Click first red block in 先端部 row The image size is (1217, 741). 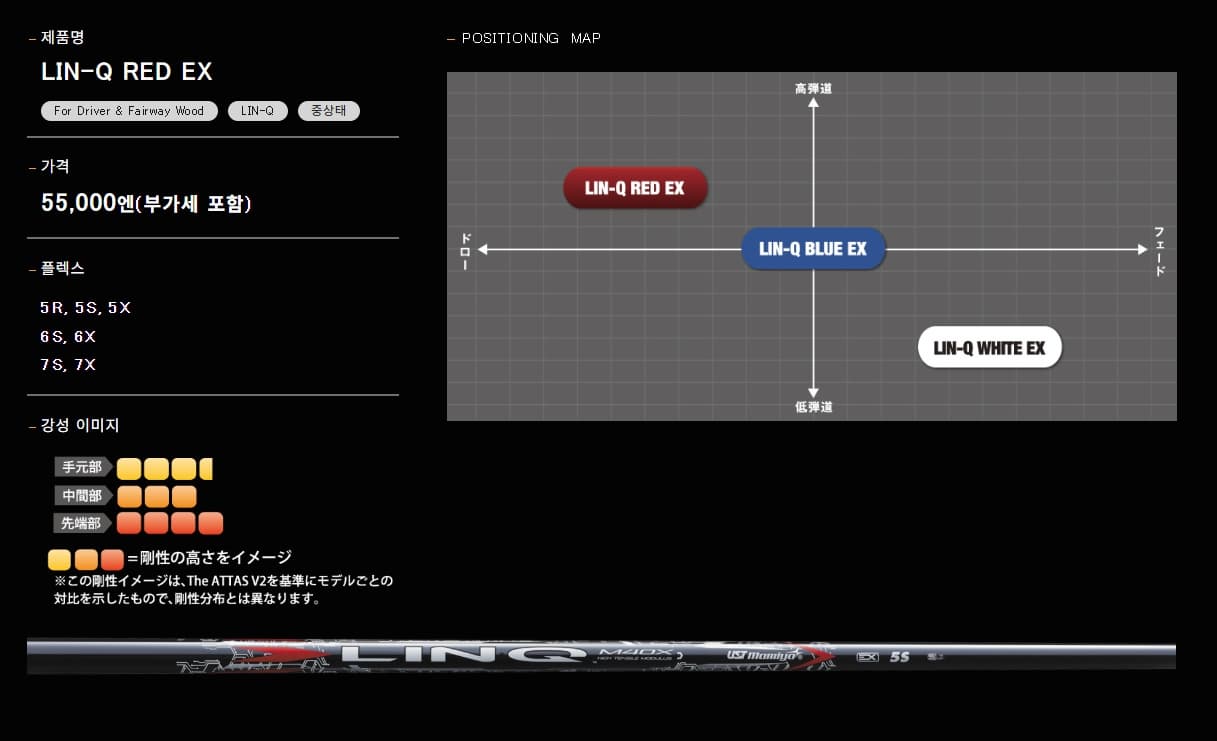129,523
